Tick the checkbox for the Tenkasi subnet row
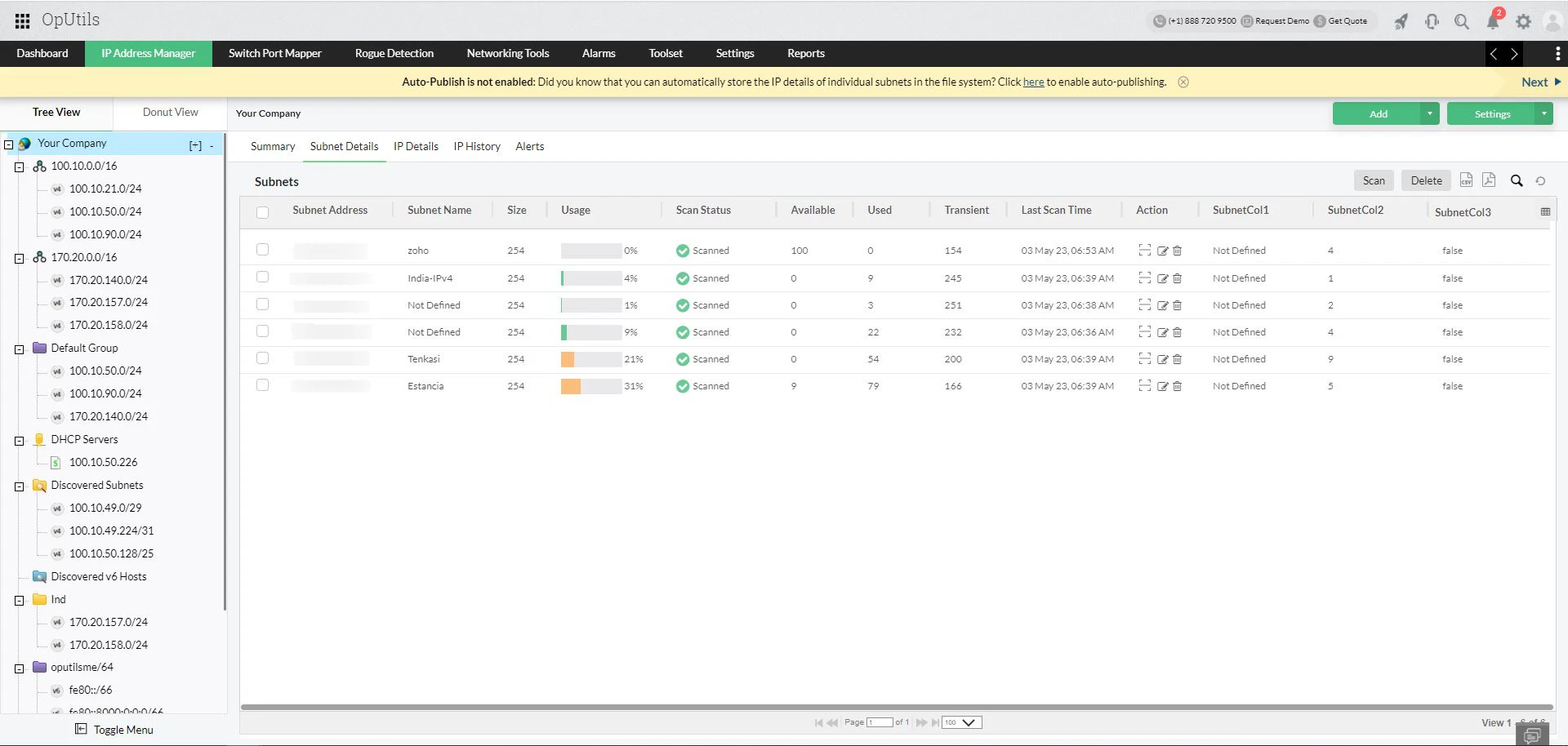 [x=262, y=358]
